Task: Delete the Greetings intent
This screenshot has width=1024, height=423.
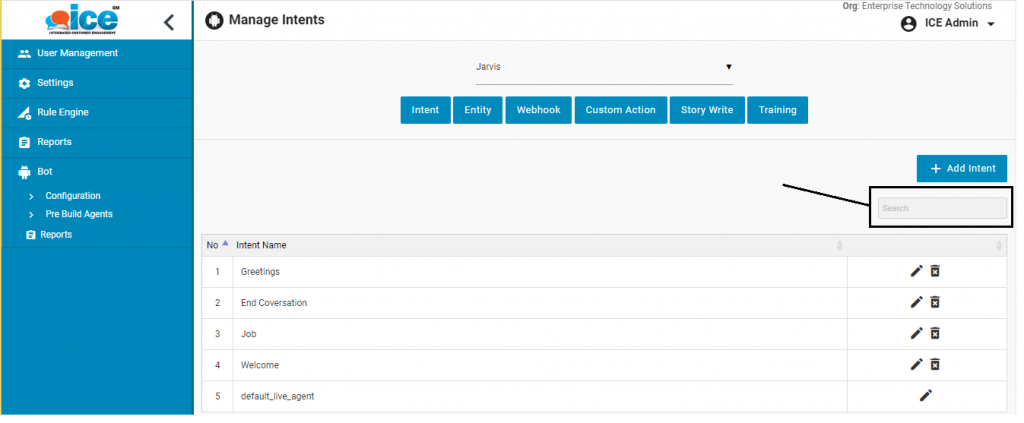Action: [x=935, y=271]
